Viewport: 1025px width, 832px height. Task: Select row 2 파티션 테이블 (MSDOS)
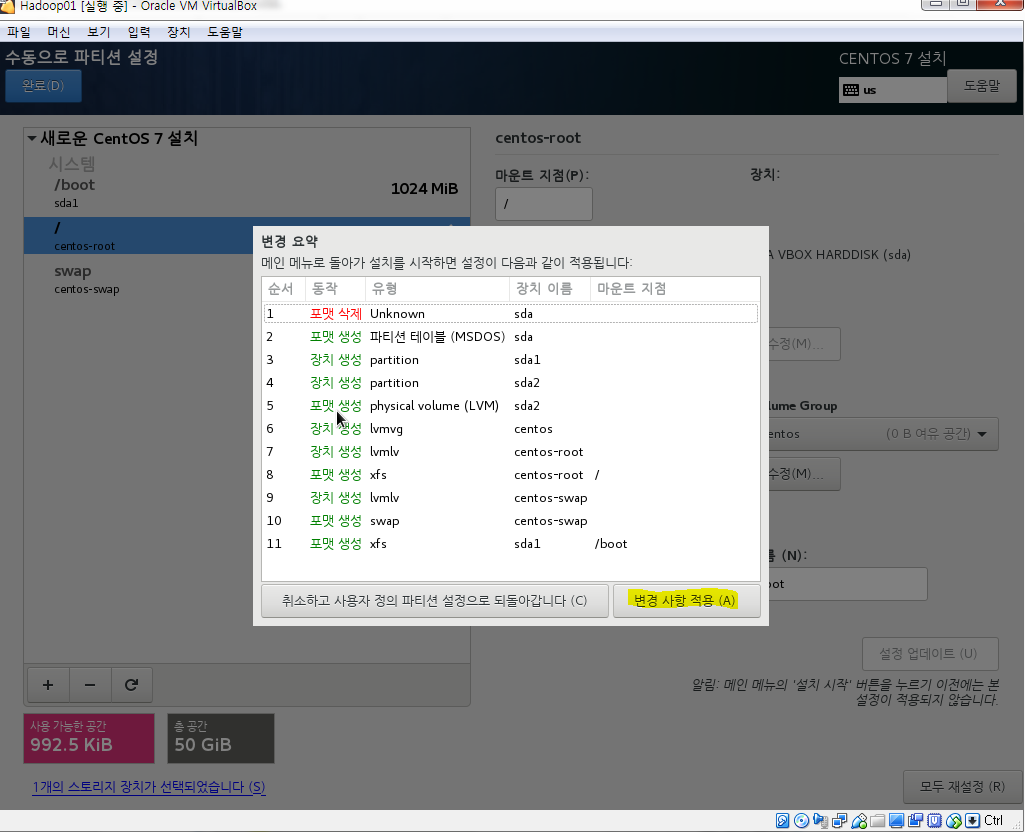coord(511,337)
